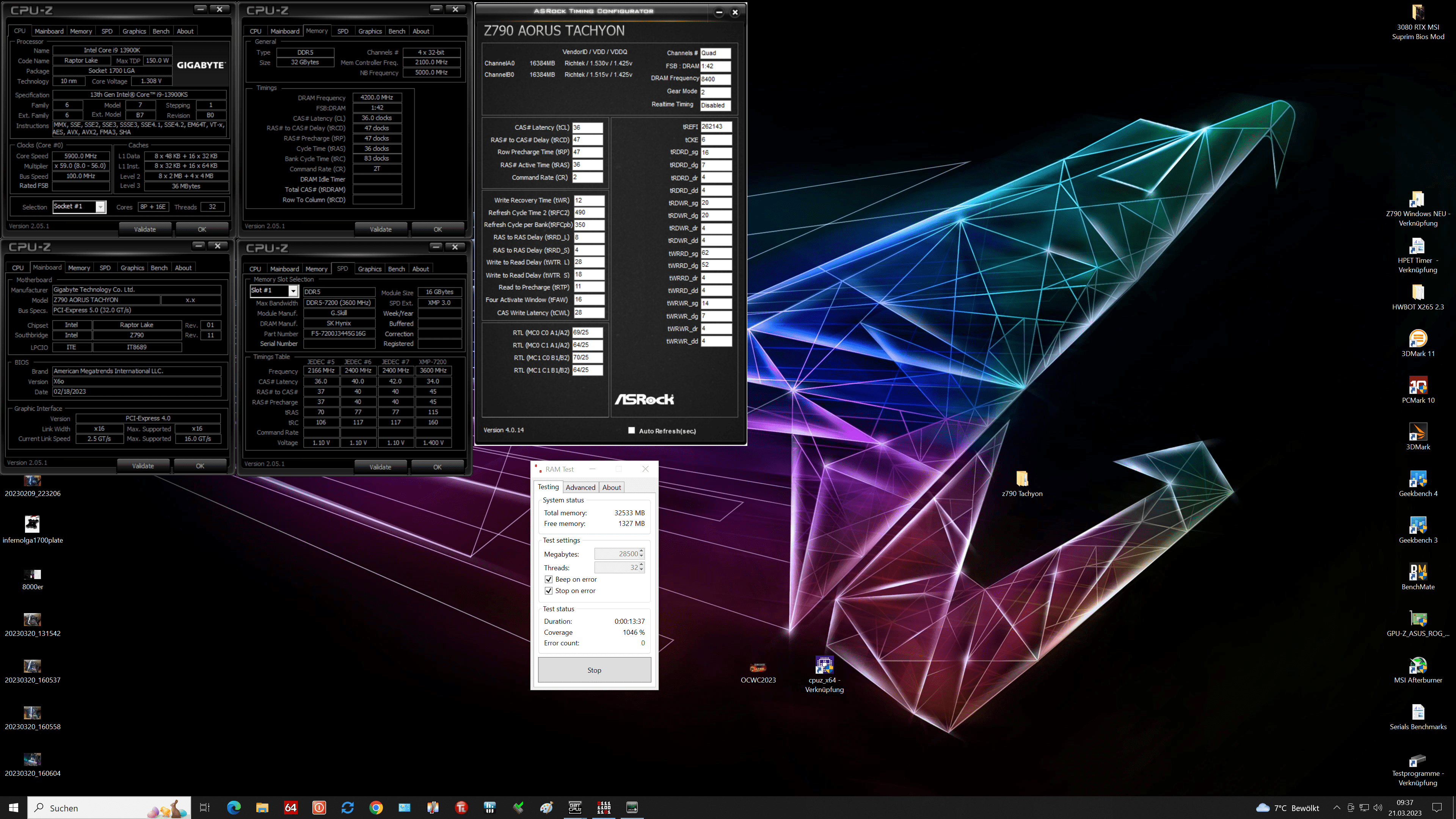1456x819 pixels.
Task: Click OK in the CPU-Z SPD window
Action: [x=437, y=467]
